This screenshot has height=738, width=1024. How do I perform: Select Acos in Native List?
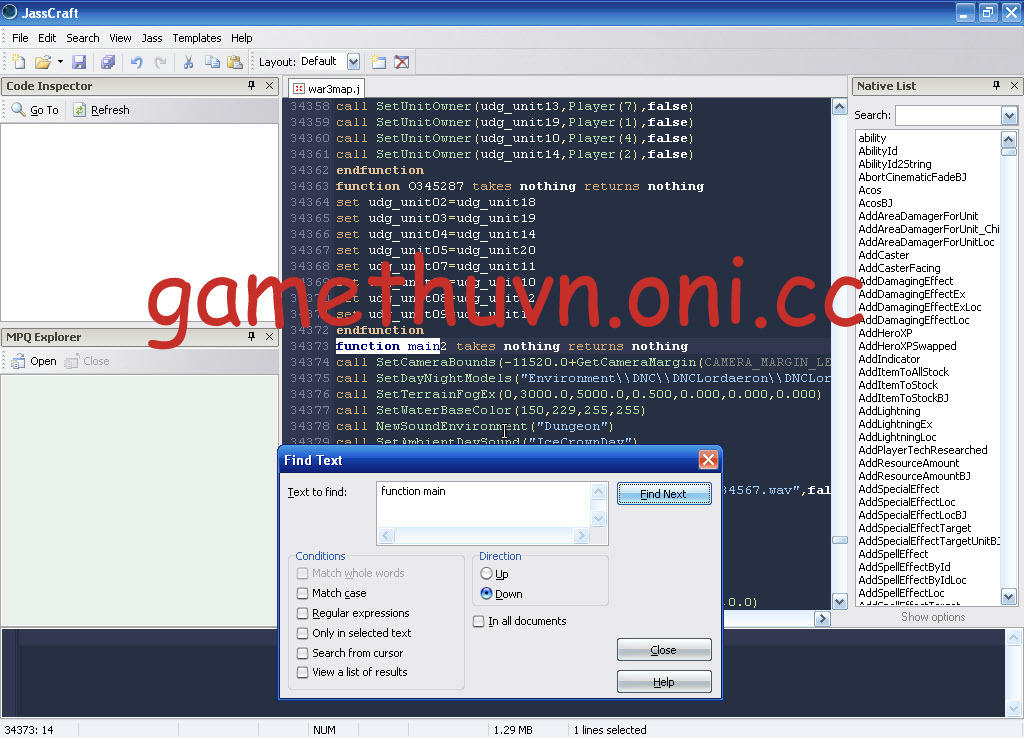(869, 190)
